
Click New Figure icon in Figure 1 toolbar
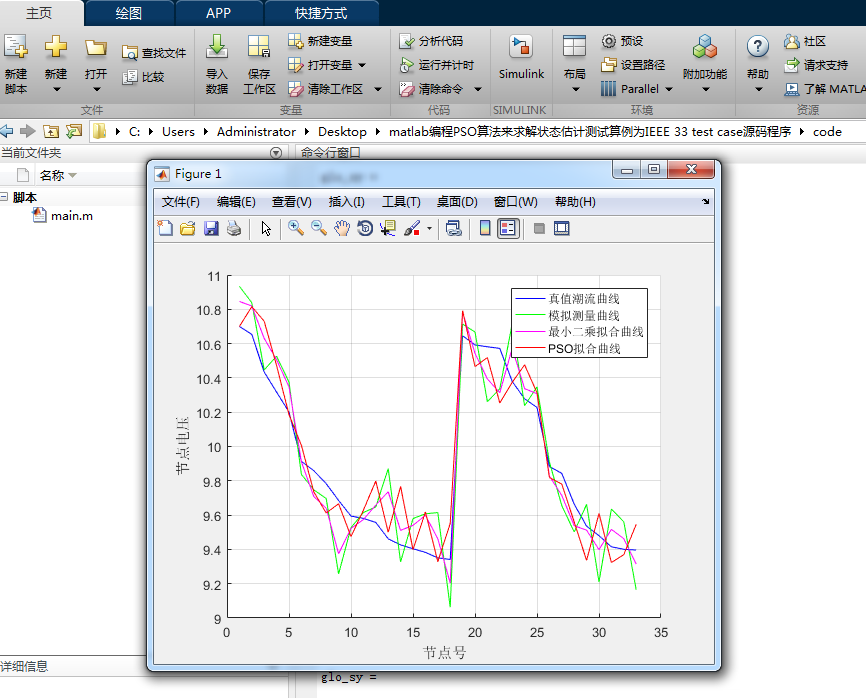point(165,228)
